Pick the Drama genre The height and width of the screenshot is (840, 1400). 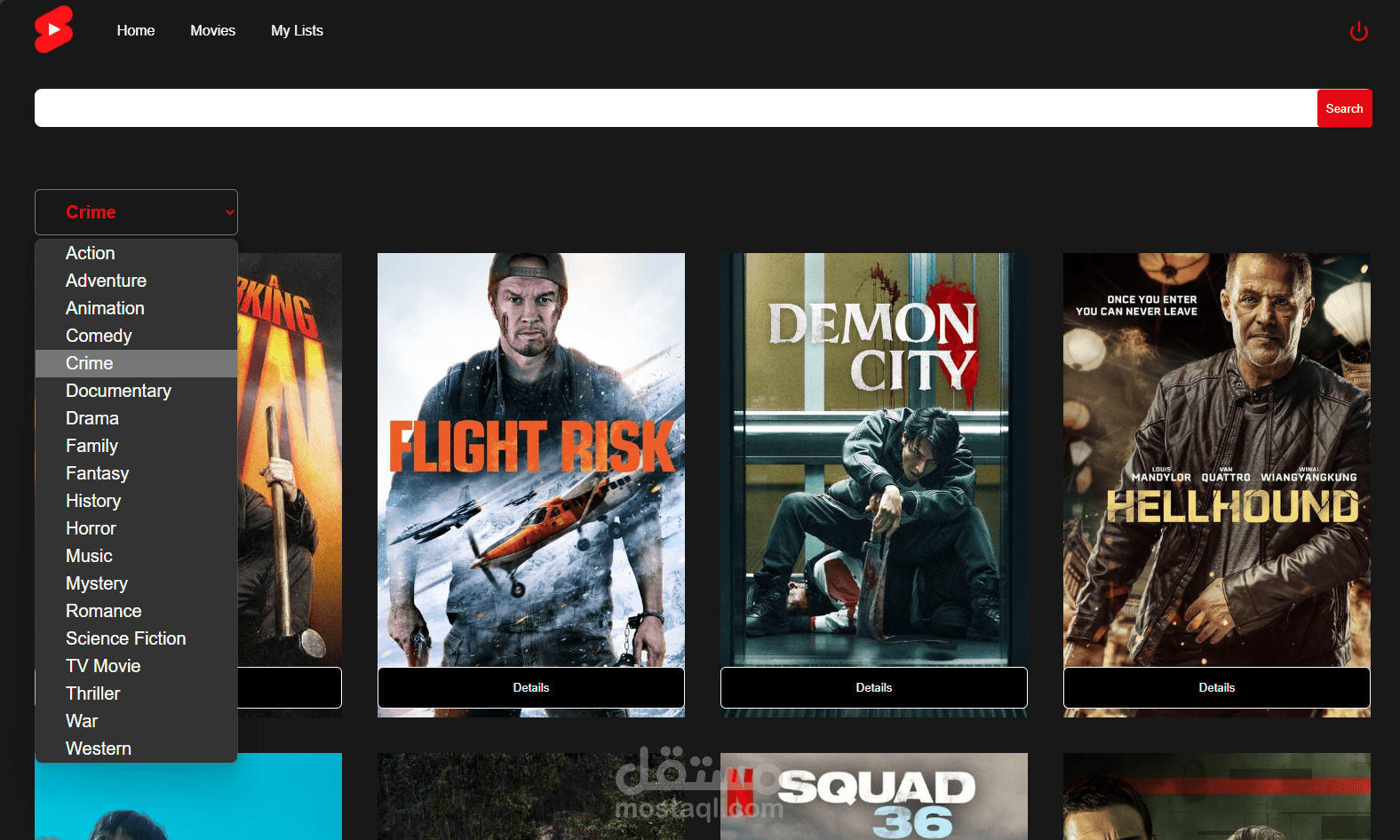click(x=136, y=418)
